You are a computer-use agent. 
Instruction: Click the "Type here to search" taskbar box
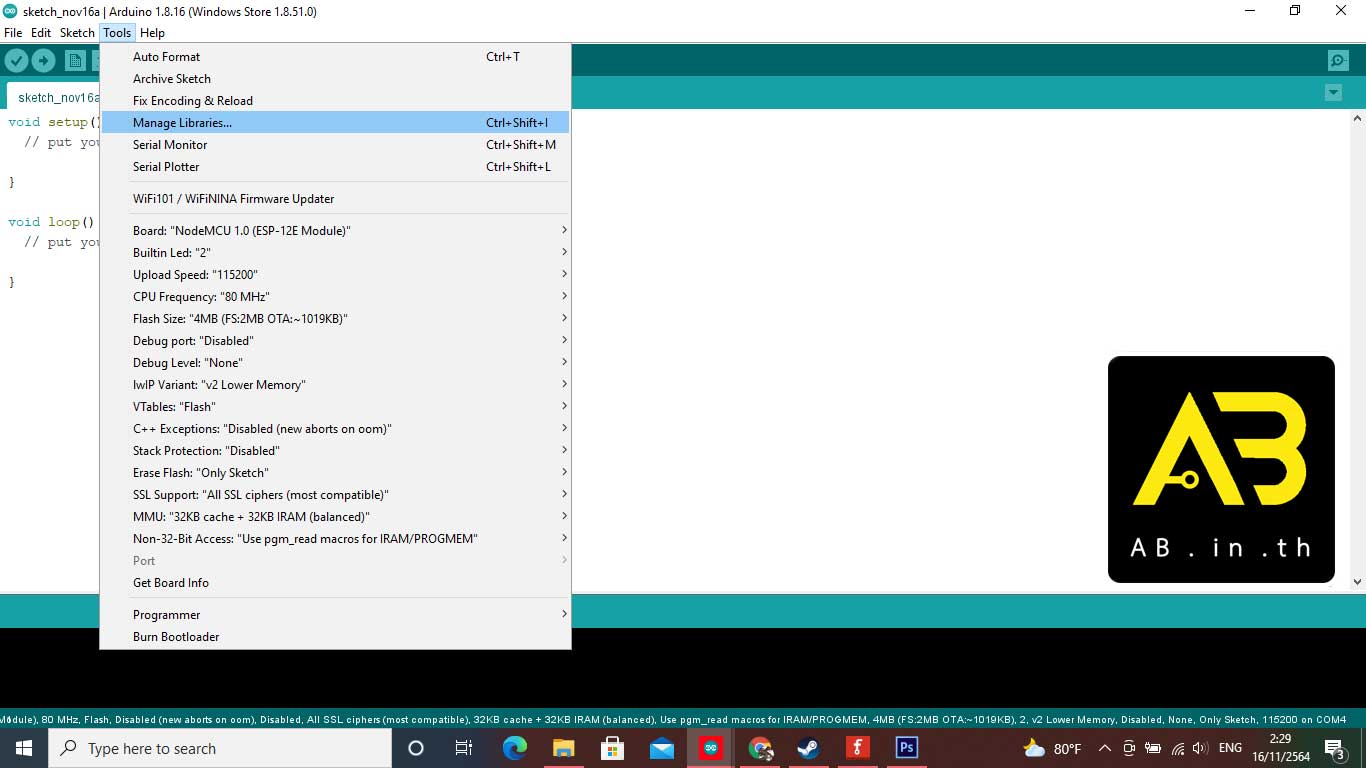coord(220,748)
